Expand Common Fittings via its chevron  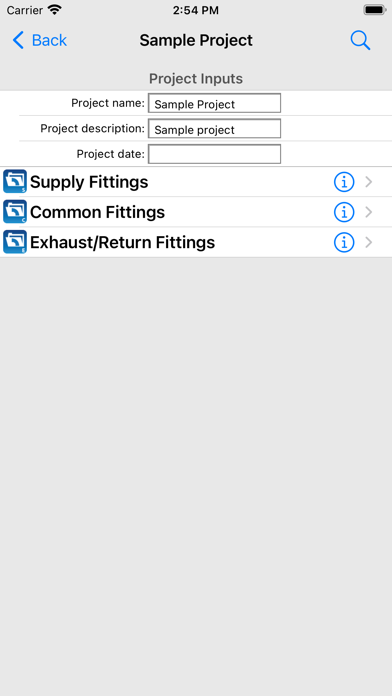[x=368, y=212]
